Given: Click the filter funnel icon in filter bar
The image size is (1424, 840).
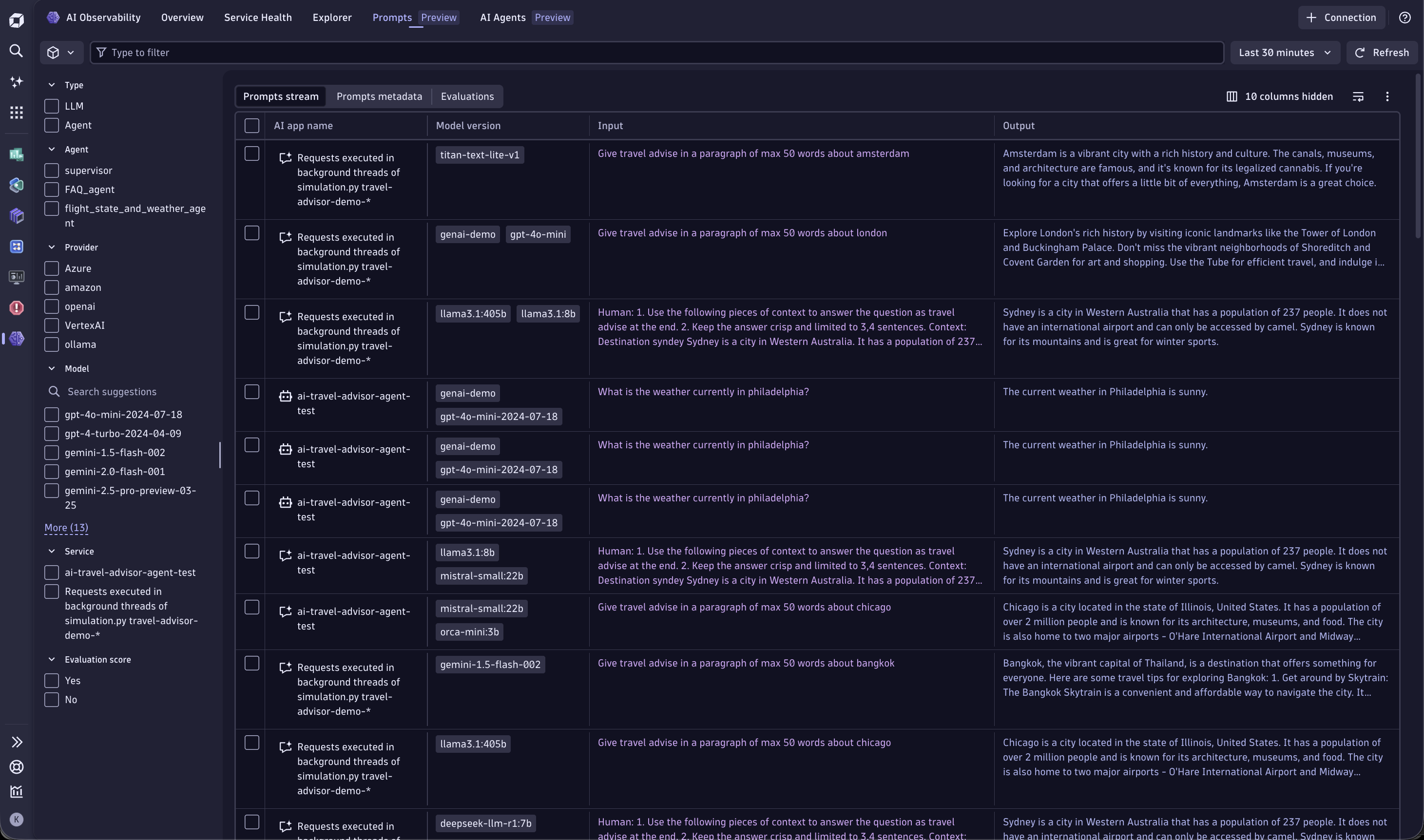Looking at the screenshot, I should [101, 53].
